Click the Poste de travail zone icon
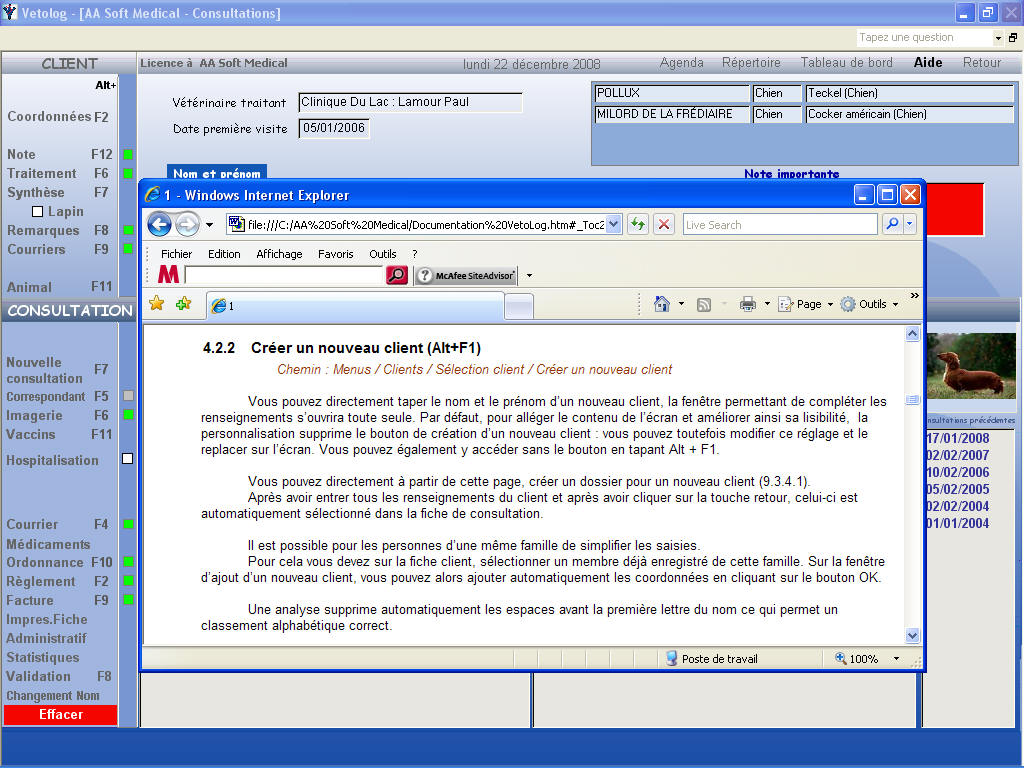The width and height of the screenshot is (1024, 768). coord(671,658)
